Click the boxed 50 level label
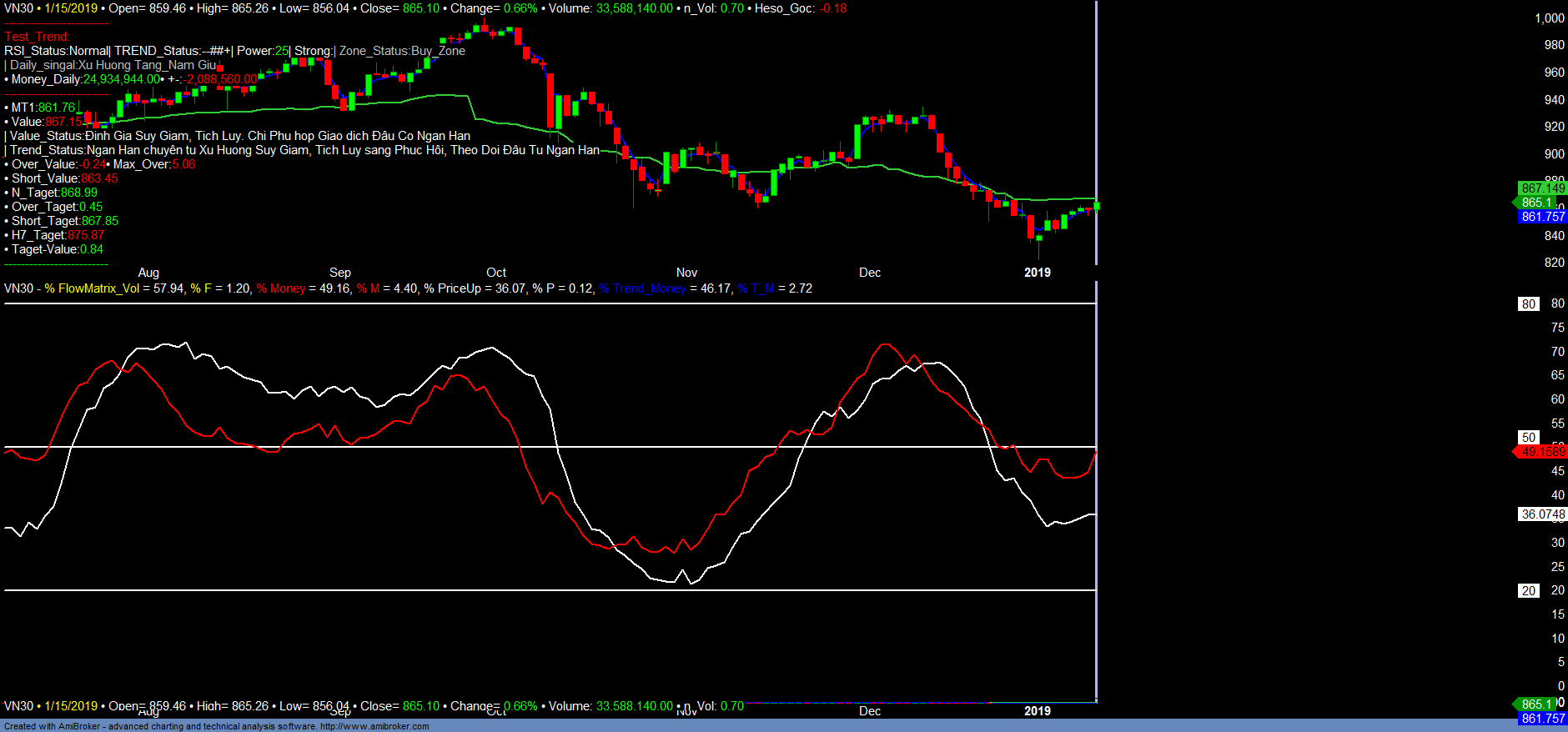 (x=1528, y=438)
